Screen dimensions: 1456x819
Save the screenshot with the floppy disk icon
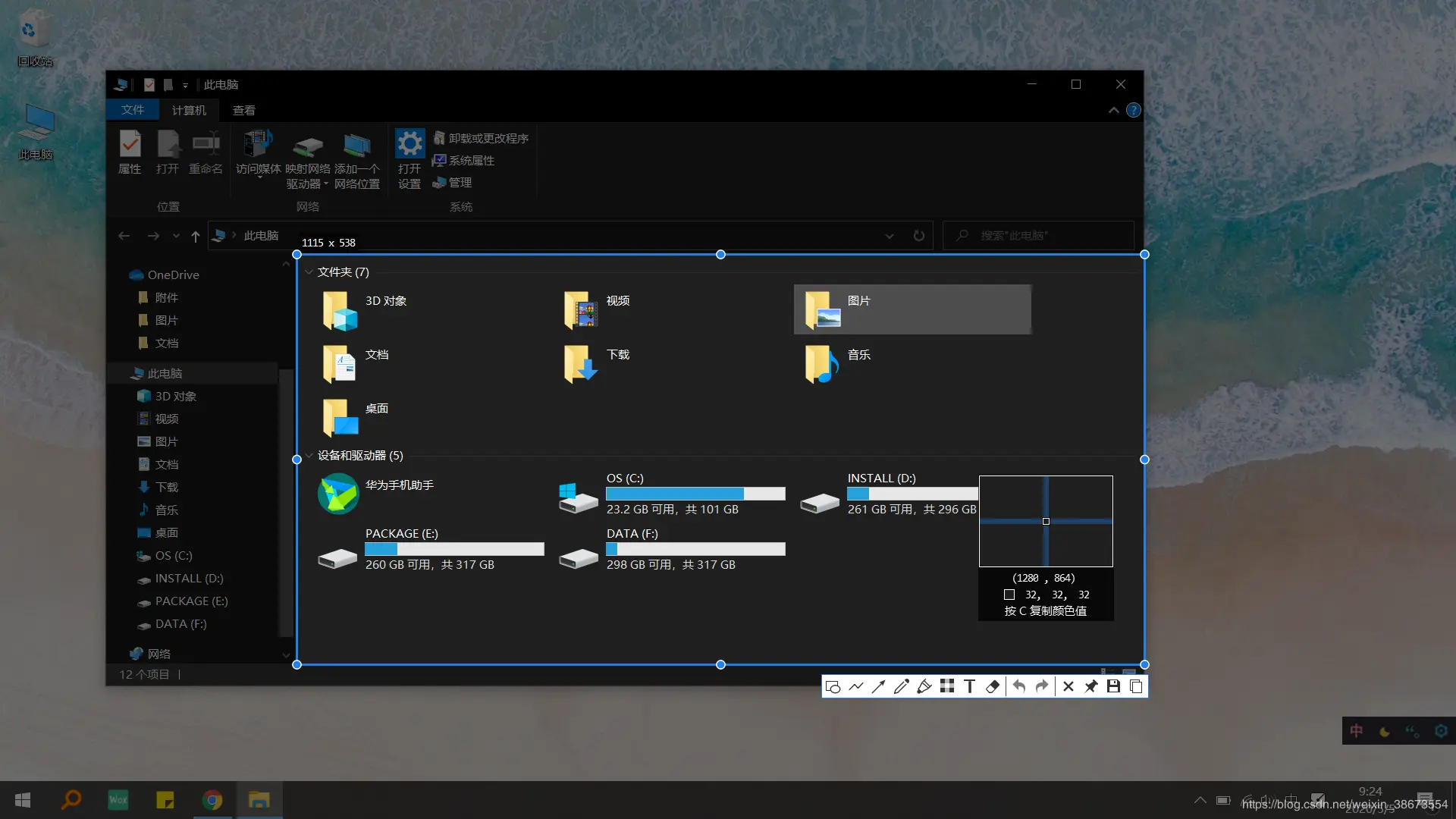(1113, 687)
